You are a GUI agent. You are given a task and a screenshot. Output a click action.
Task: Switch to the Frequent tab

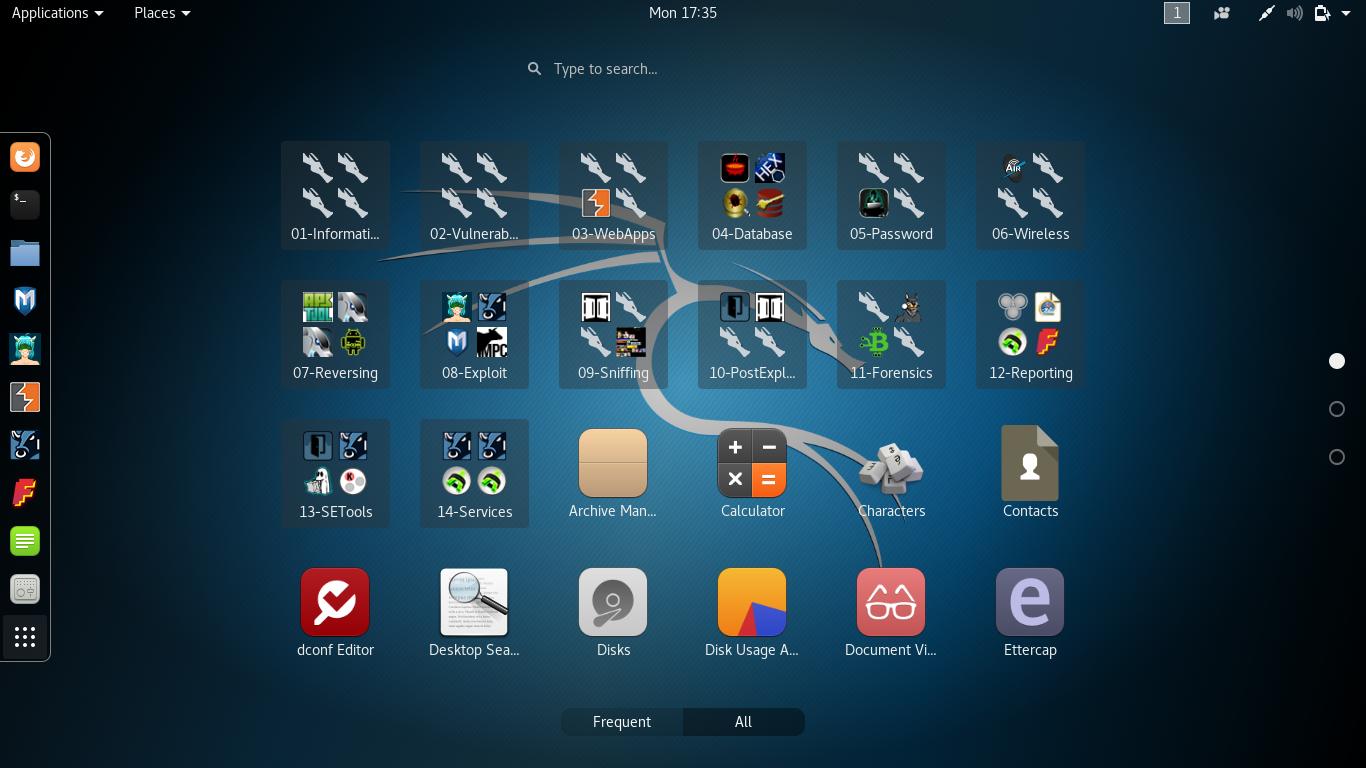(x=622, y=722)
